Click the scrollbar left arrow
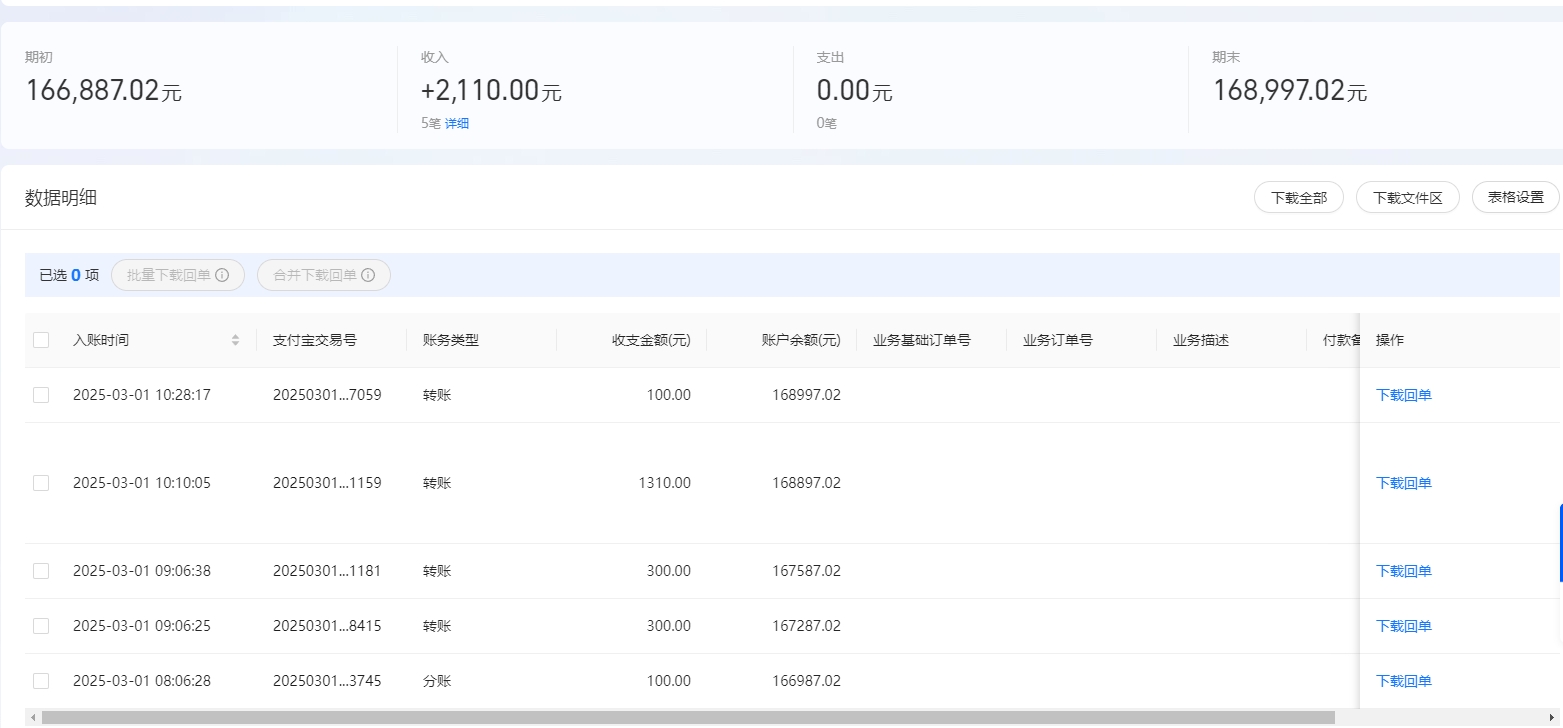The width and height of the screenshot is (1563, 728). [x=34, y=717]
